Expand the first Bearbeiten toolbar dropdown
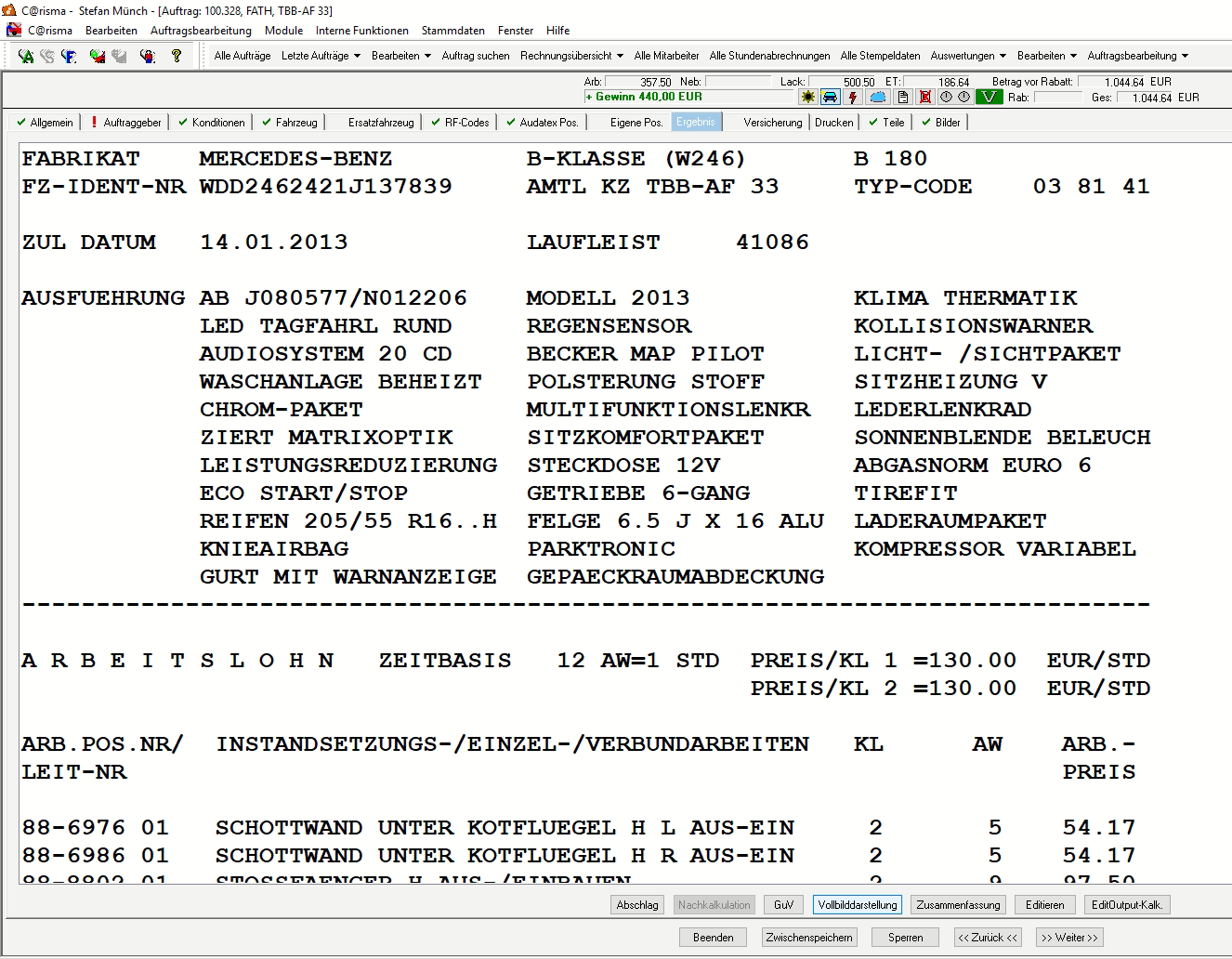1232x959 pixels. 401,56
